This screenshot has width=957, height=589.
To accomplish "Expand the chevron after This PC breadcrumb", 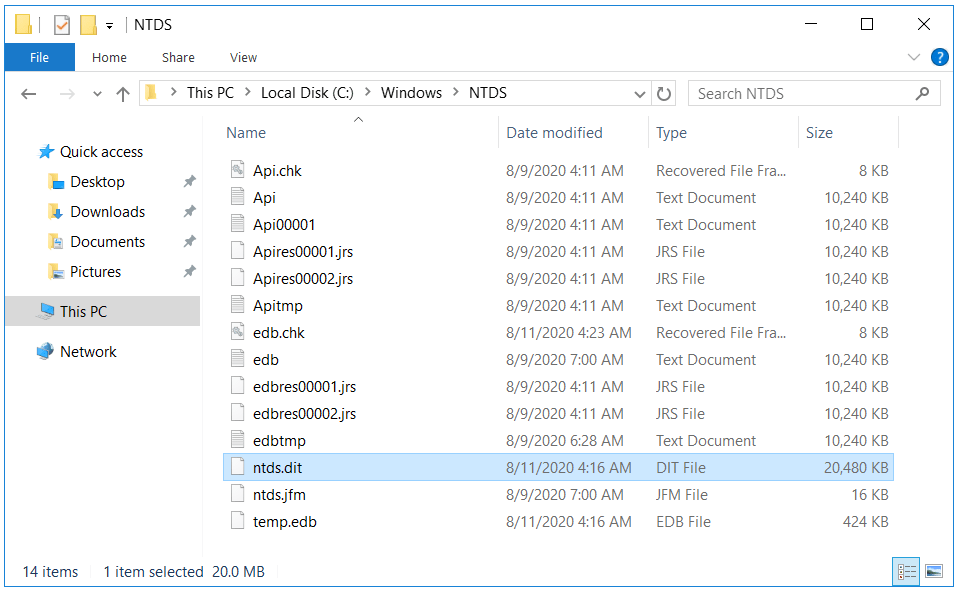I will coord(248,92).
